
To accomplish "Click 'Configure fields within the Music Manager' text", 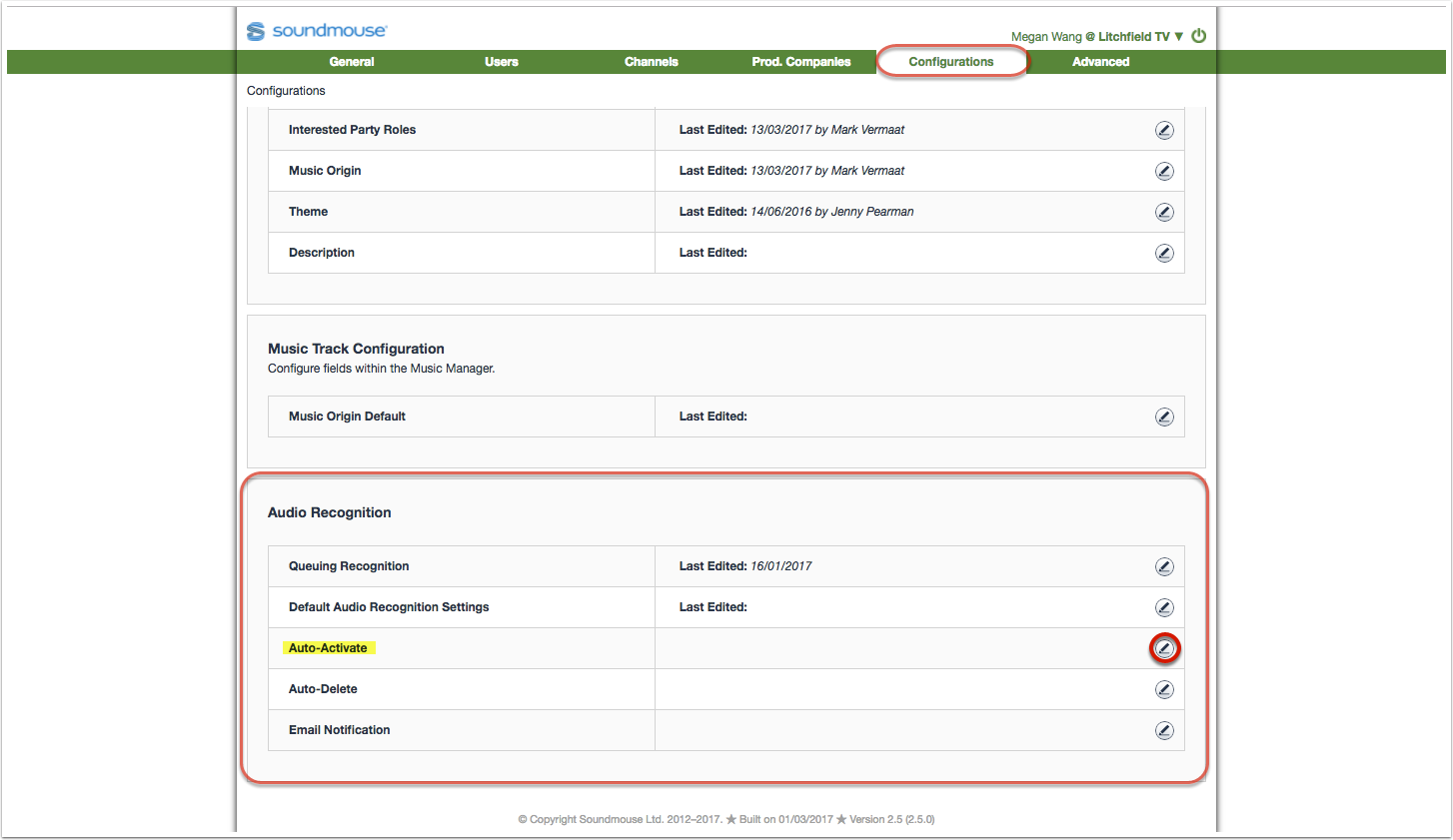I will [382, 369].
